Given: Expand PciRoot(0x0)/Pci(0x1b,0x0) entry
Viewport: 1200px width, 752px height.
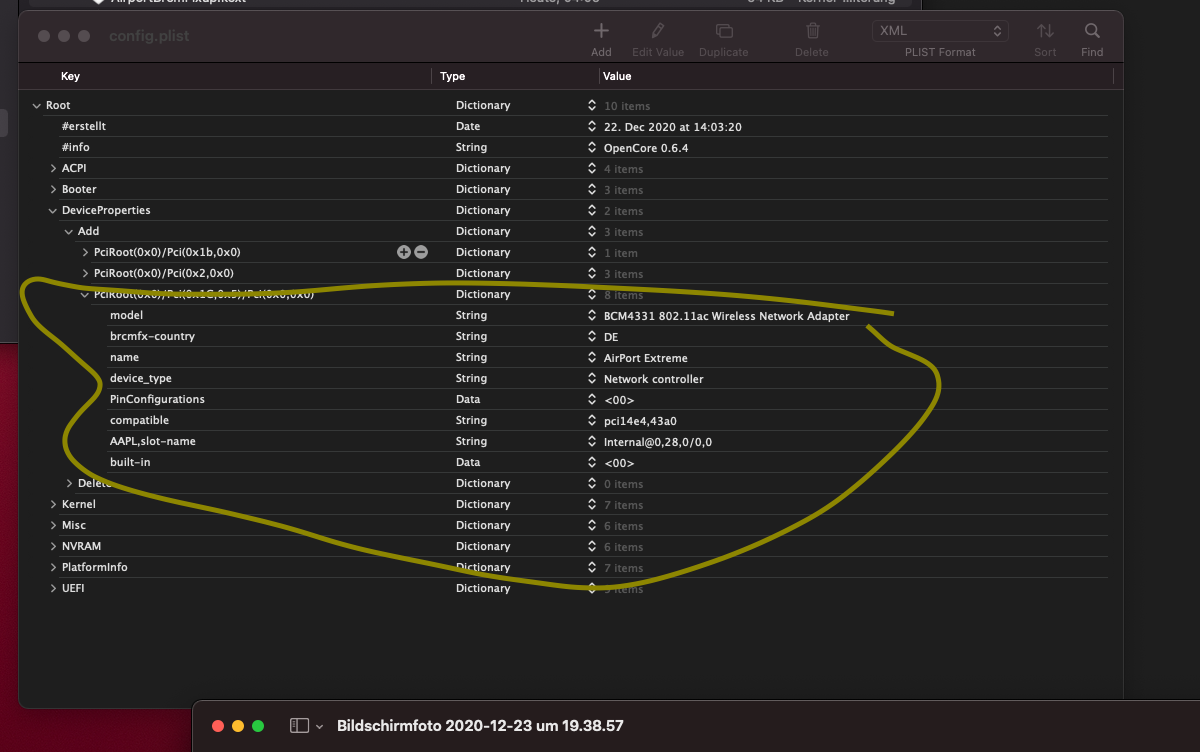Looking at the screenshot, I should [x=85, y=252].
